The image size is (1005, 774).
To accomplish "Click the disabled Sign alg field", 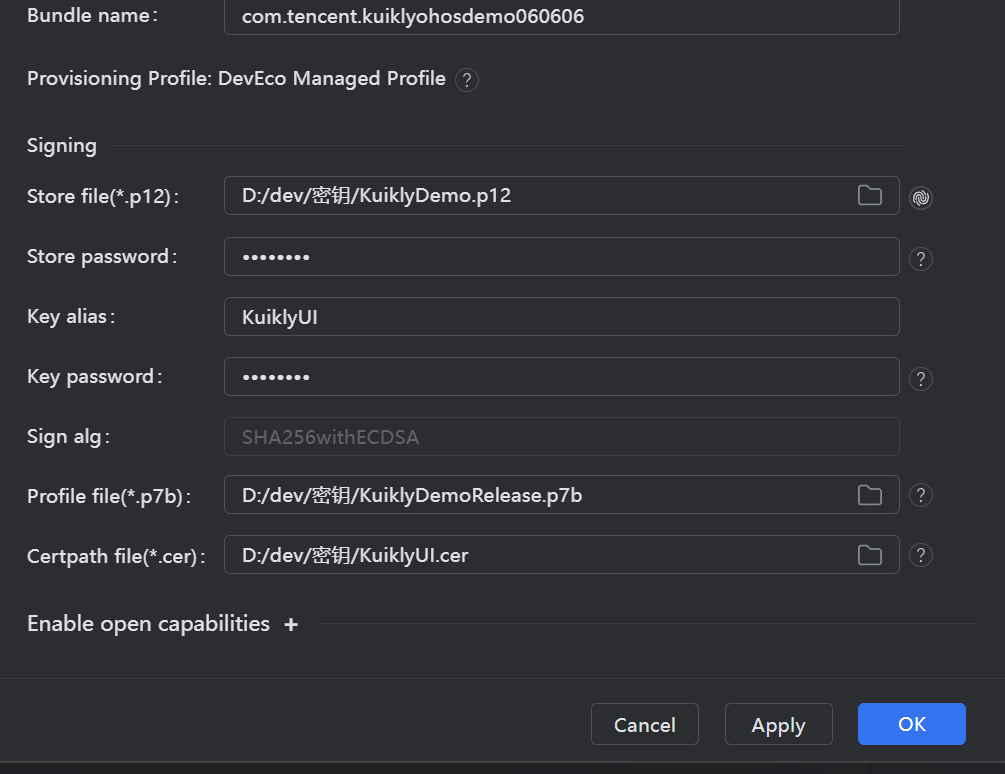I will point(561,436).
